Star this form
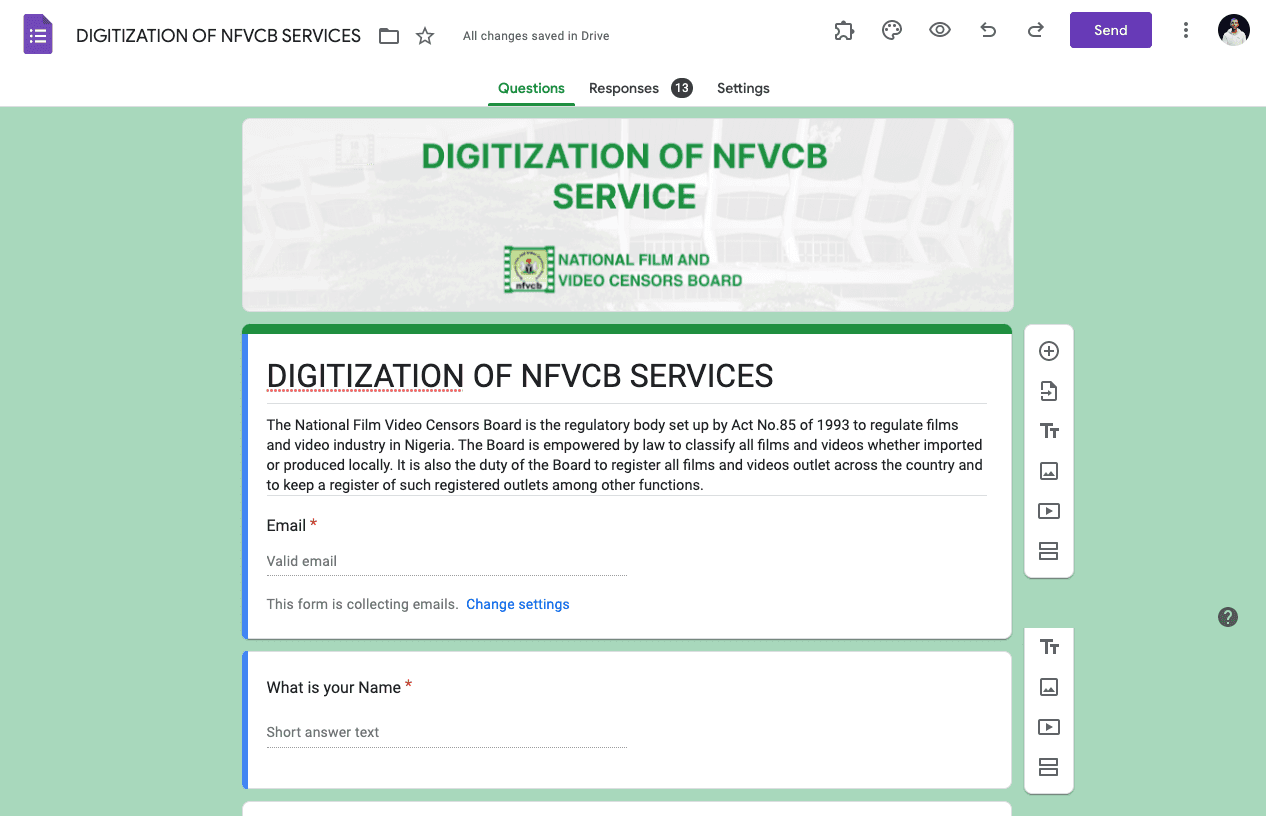 click(x=425, y=36)
